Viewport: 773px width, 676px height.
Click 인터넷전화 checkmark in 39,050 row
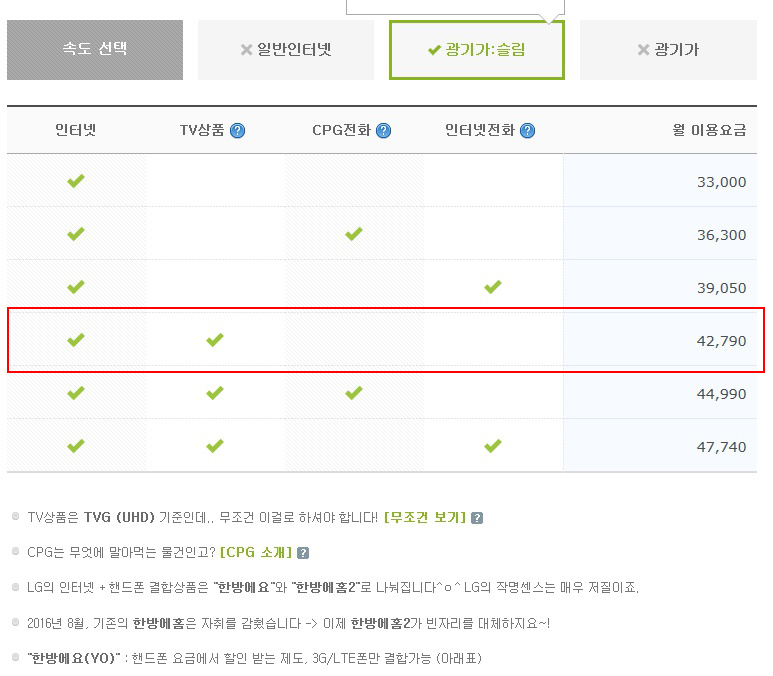(x=492, y=287)
